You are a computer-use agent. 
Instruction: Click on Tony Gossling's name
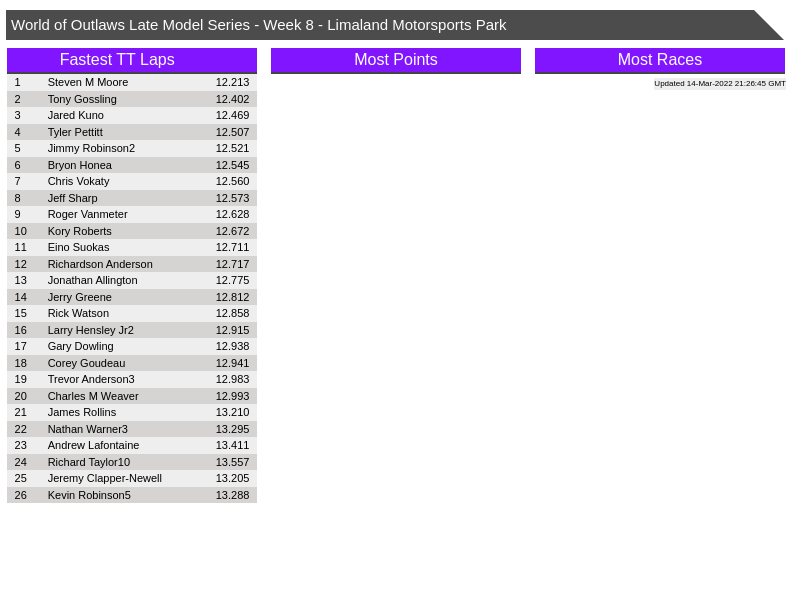point(82,99)
